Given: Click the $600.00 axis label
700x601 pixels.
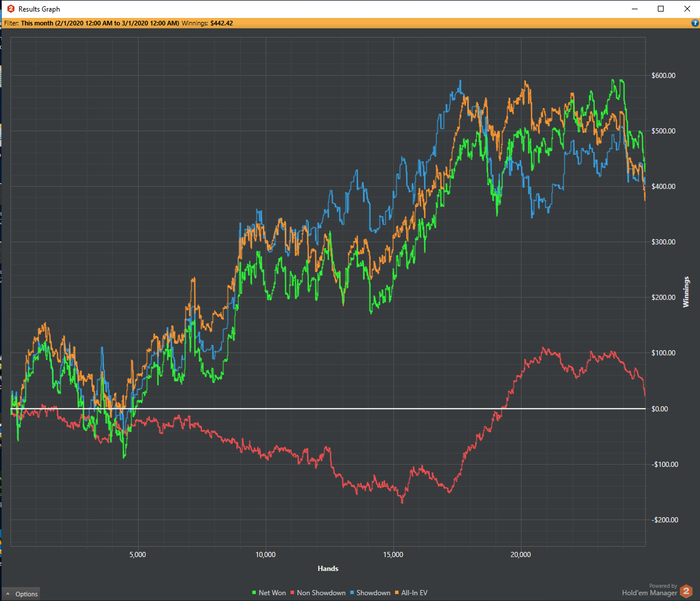Looking at the screenshot, I should pos(663,75).
